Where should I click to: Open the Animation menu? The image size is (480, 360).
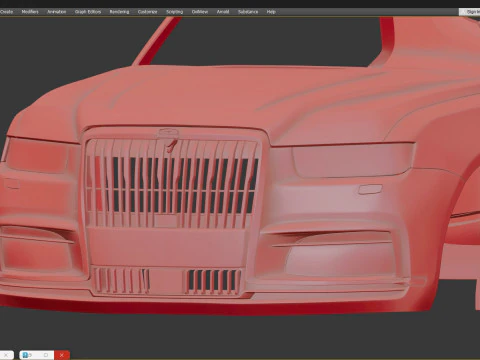57,12
